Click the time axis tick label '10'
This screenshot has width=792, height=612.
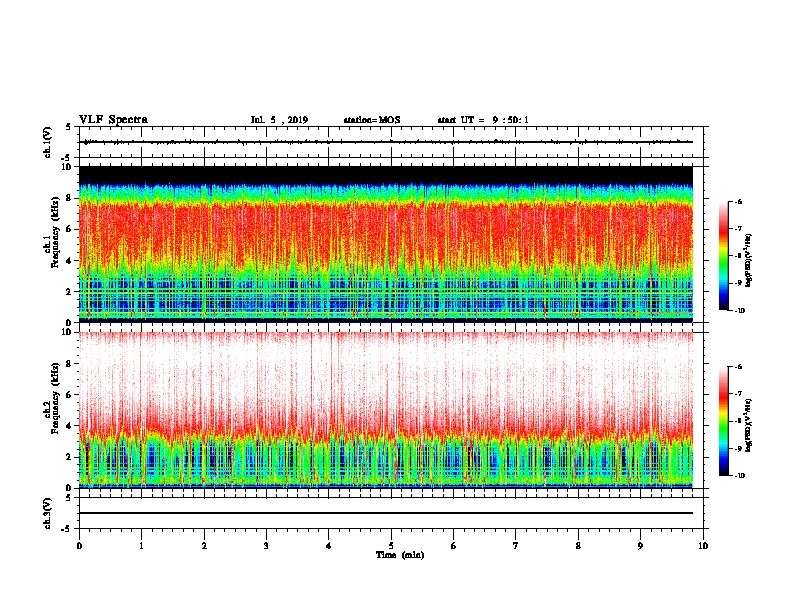tap(703, 546)
